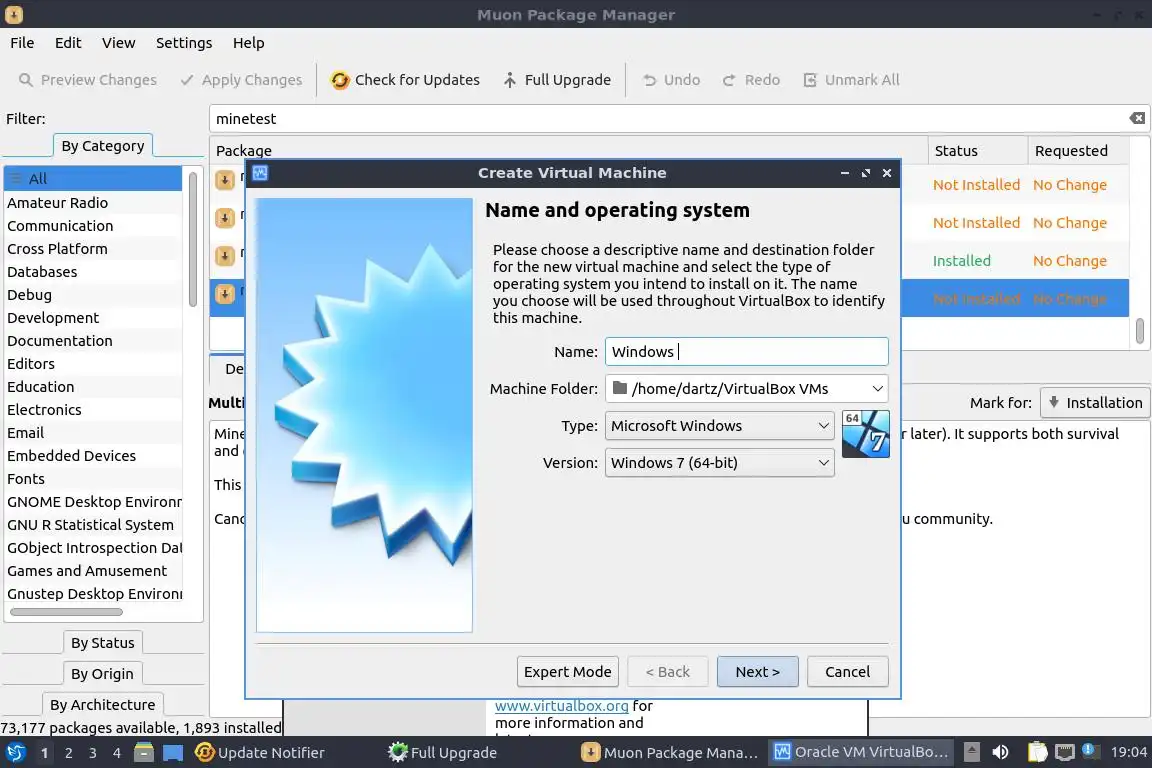Click the minetest filter search field
Image resolution: width=1152 pixels, height=768 pixels.
(x=680, y=118)
